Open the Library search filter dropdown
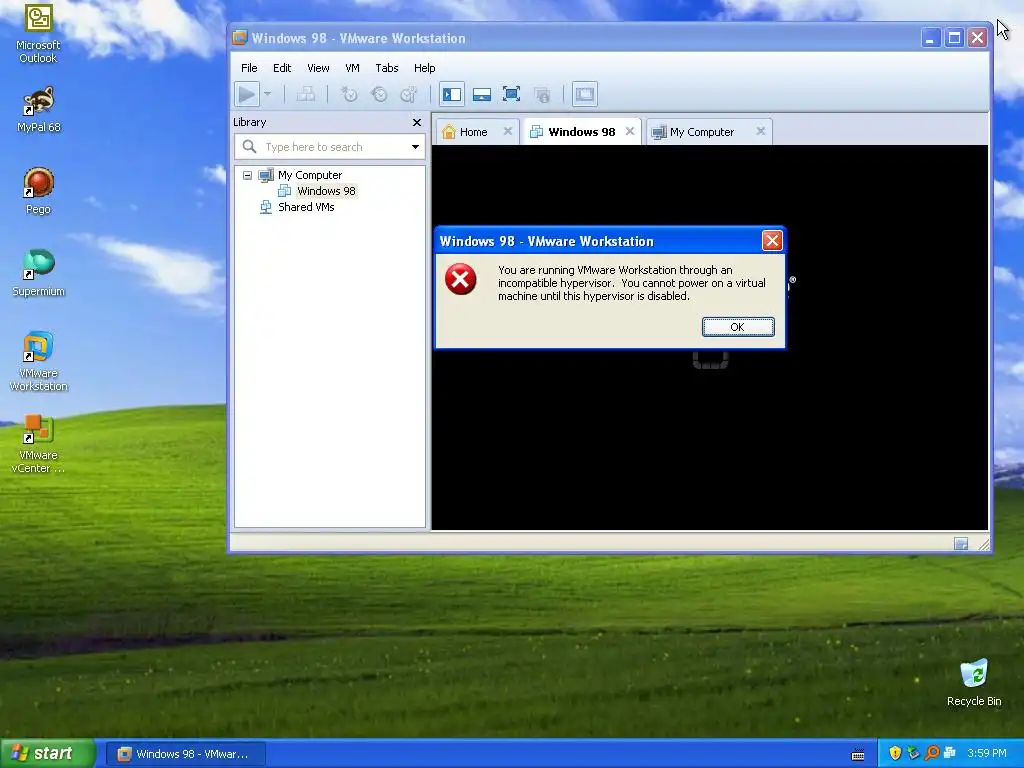 415,147
